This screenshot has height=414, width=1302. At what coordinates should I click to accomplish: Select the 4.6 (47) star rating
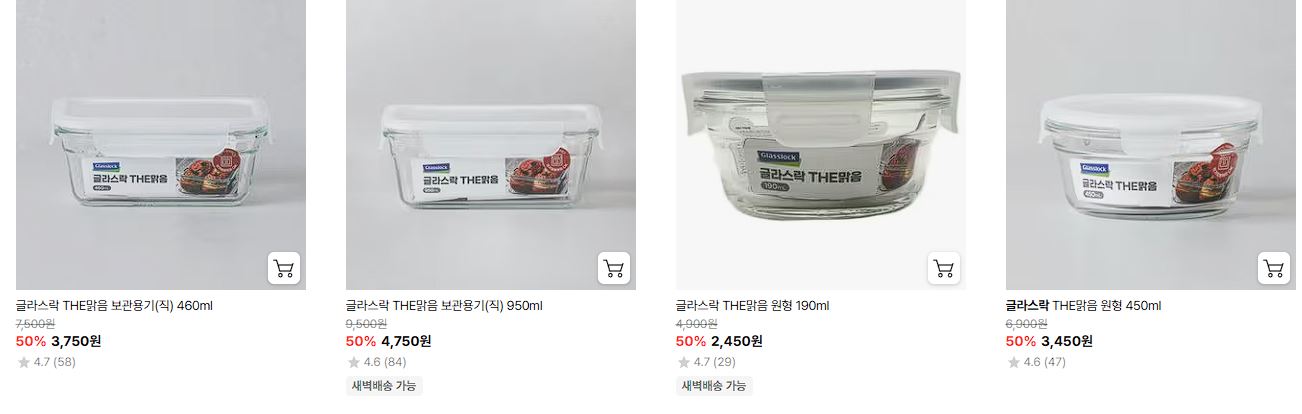click(x=1036, y=362)
